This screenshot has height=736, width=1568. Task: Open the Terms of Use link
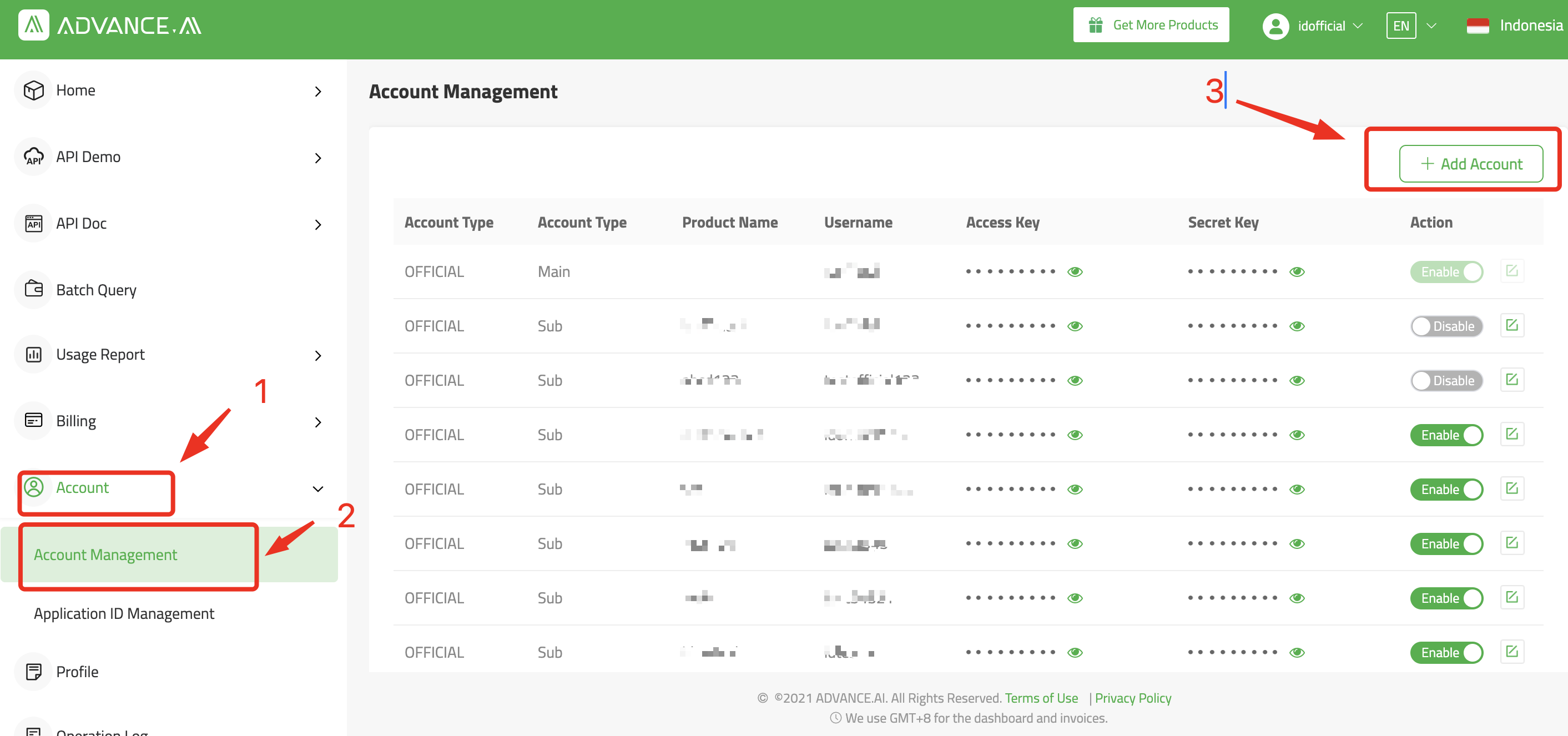tap(1041, 698)
